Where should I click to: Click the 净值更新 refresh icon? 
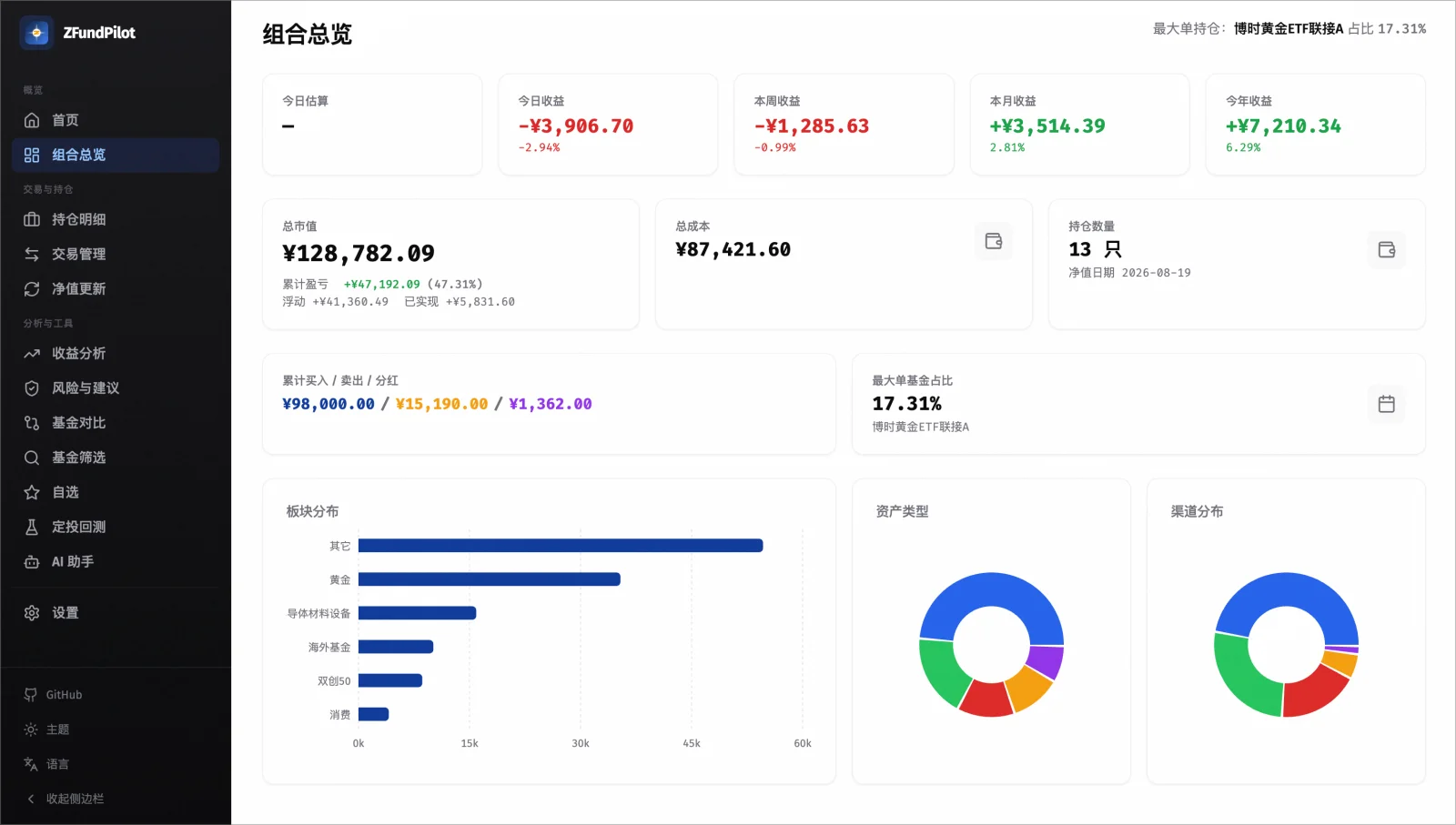click(32, 288)
